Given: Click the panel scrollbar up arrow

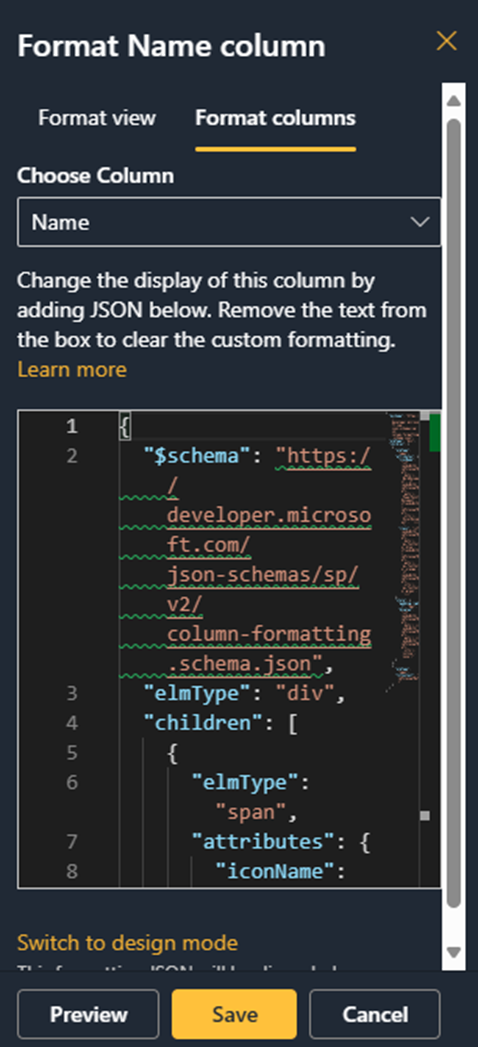Looking at the screenshot, I should coord(454,101).
